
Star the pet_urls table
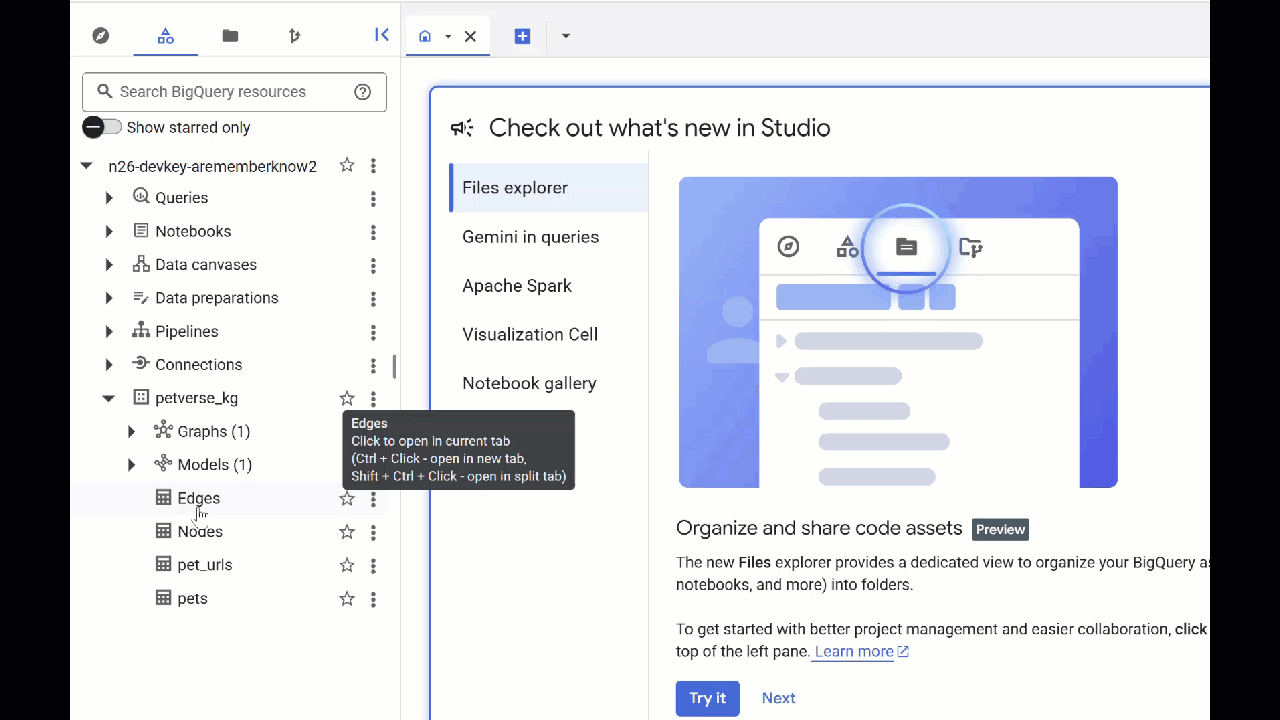pyautogui.click(x=347, y=565)
